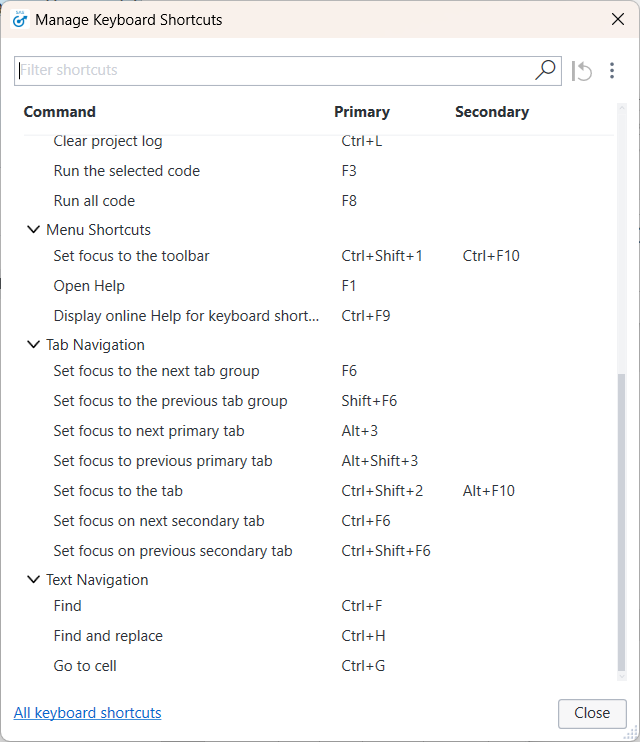Click the Alt+F10 secondary shortcut cell

click(489, 491)
